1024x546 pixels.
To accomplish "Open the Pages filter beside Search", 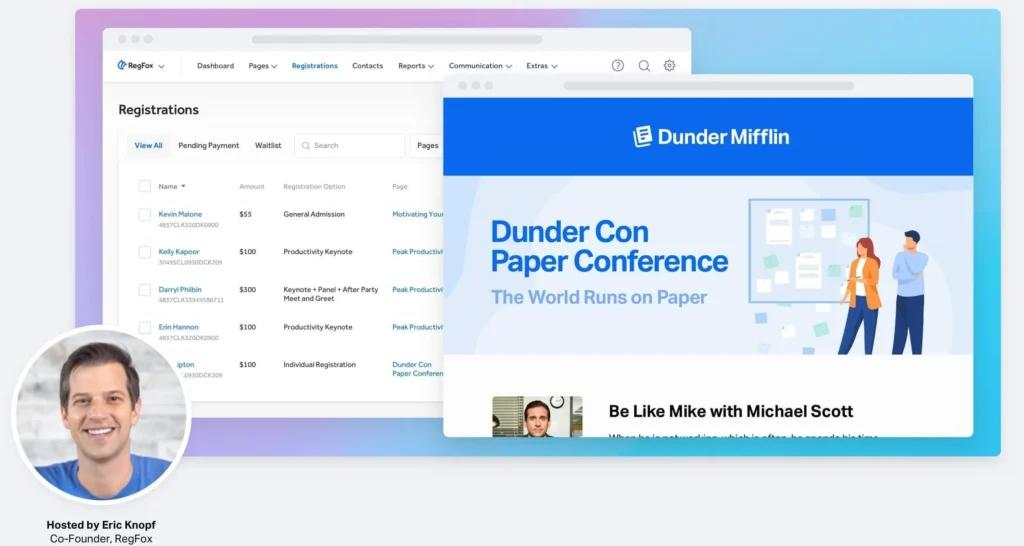I will pyautogui.click(x=428, y=146).
